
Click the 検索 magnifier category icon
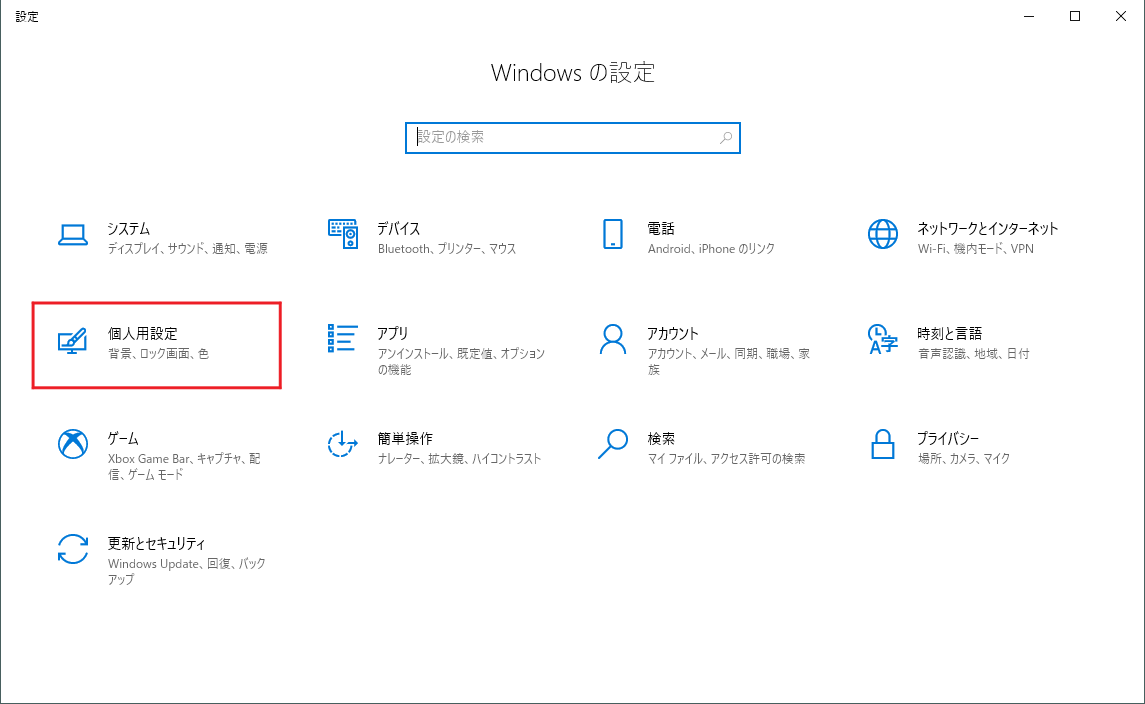[613, 444]
